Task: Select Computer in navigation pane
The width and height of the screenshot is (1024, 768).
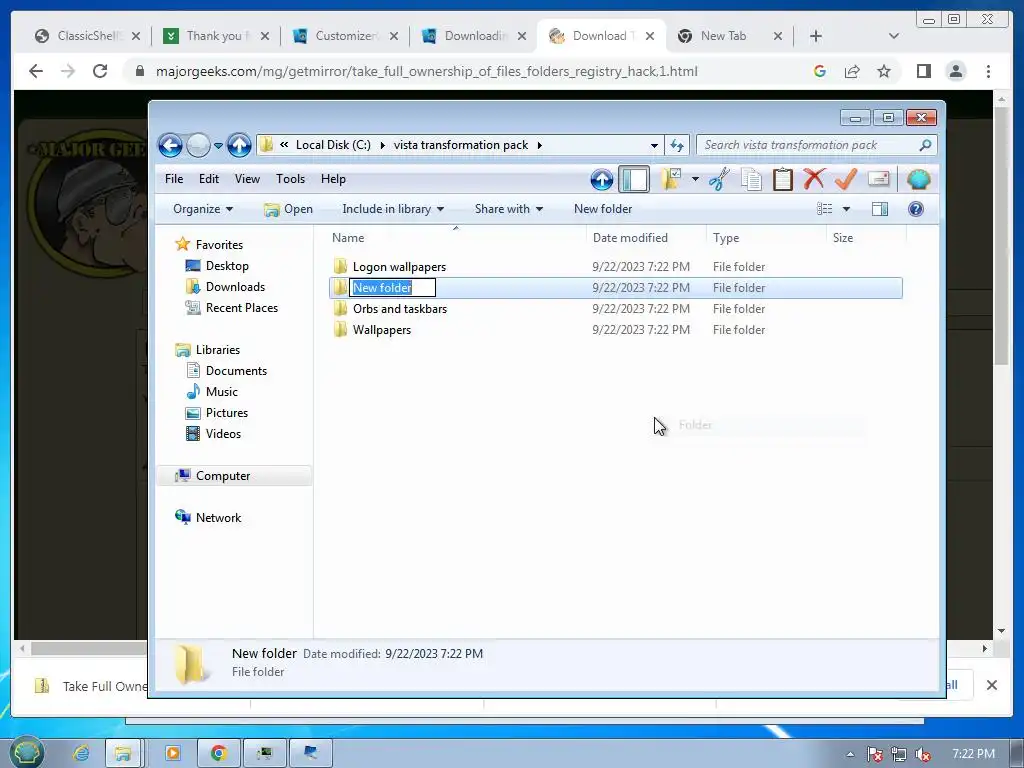Action: (223, 476)
